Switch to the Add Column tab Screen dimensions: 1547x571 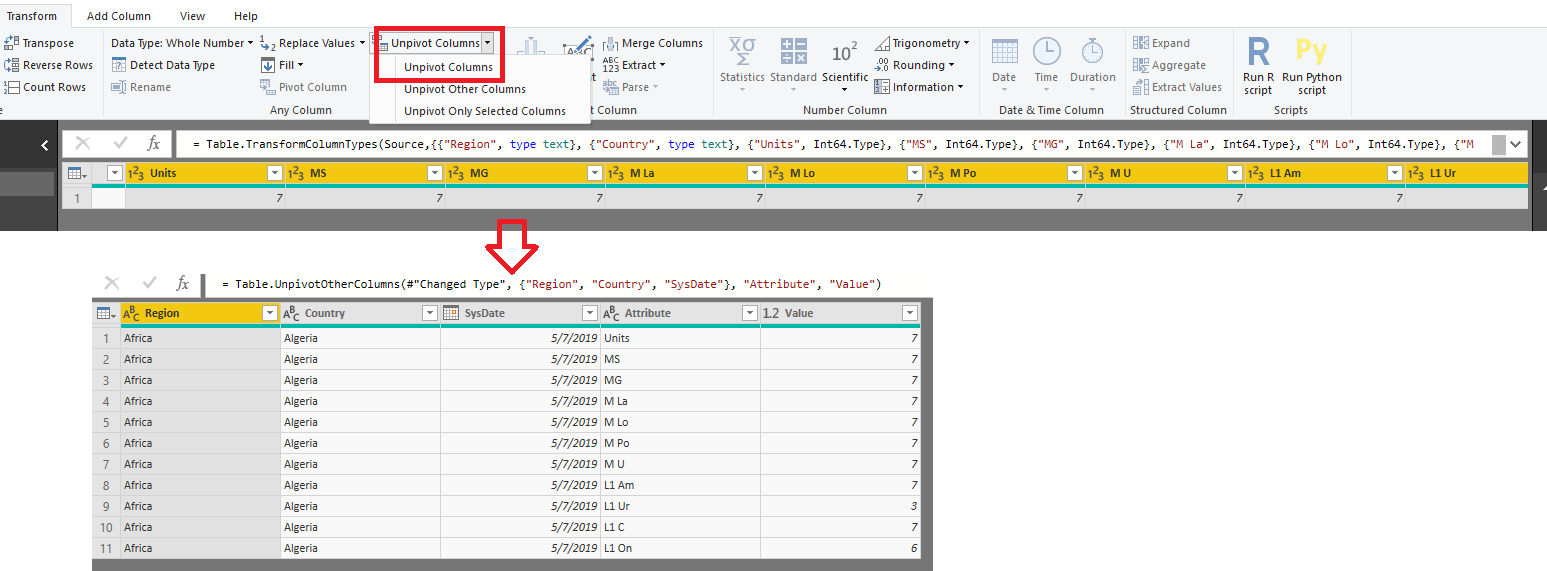point(119,16)
